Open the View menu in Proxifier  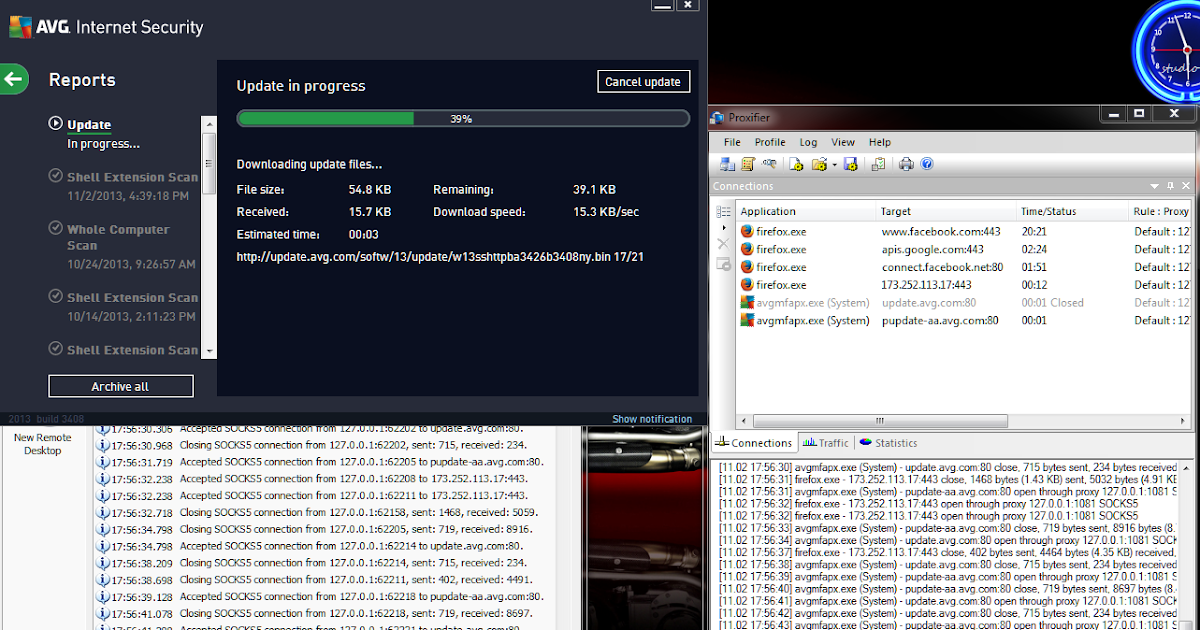point(843,142)
